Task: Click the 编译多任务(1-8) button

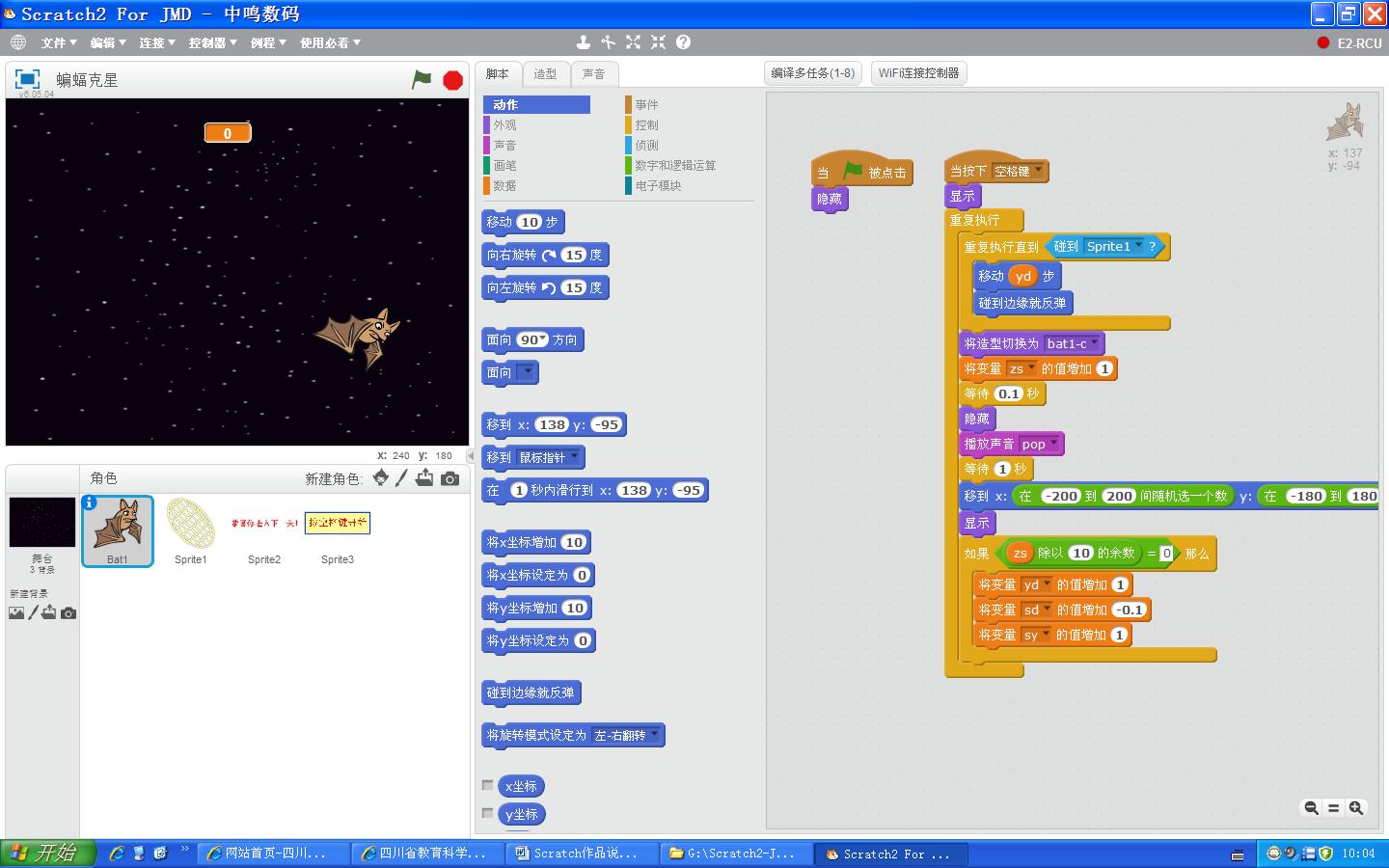Action: pos(812,73)
